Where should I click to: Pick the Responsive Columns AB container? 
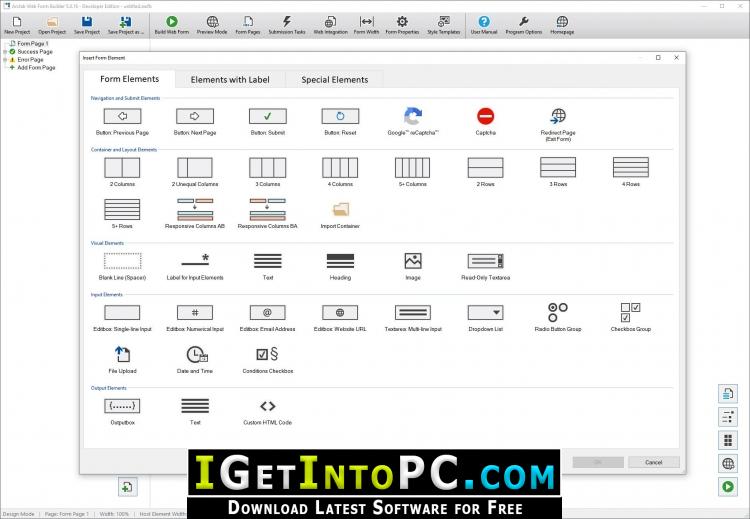point(195,214)
